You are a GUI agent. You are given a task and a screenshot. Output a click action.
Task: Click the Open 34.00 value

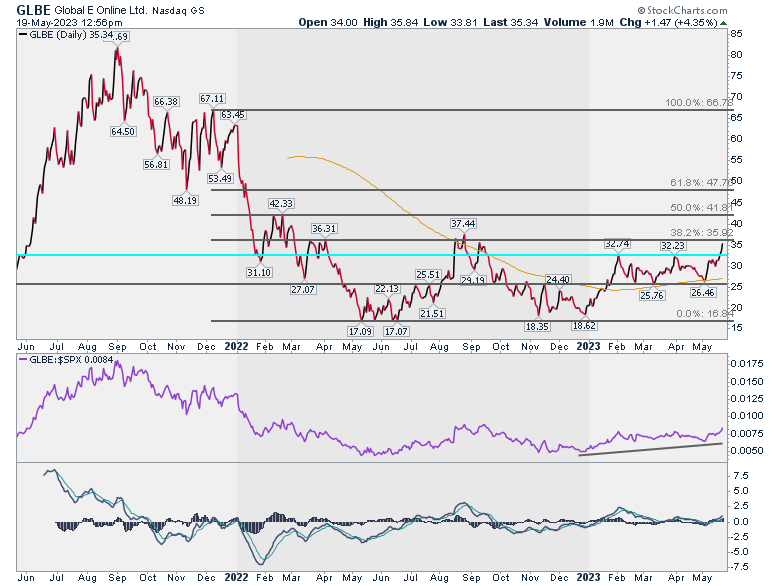(328, 22)
